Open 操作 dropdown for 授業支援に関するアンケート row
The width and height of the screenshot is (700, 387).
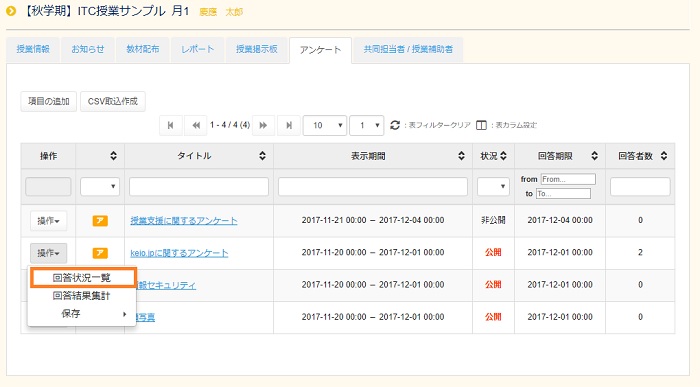click(x=49, y=221)
